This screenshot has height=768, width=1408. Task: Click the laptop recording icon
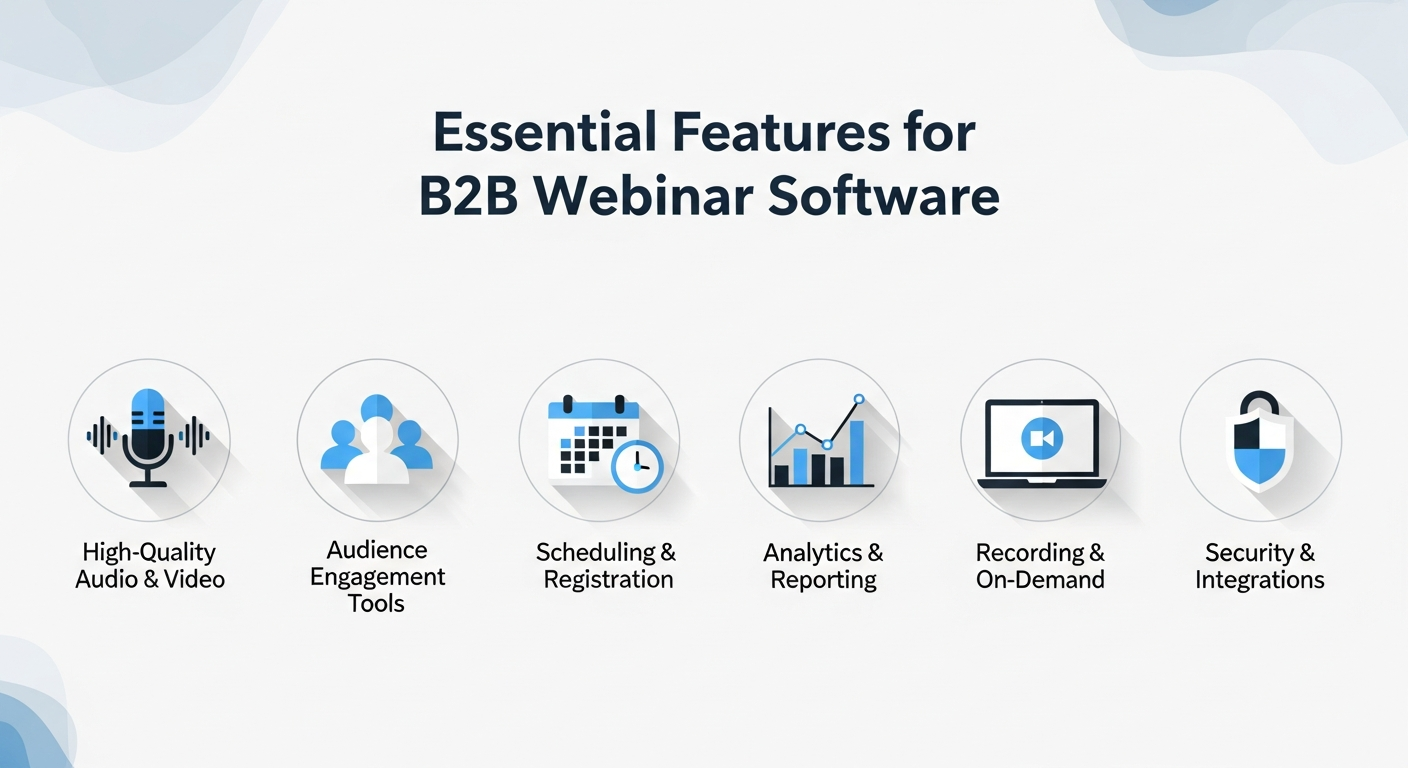pyautogui.click(x=1040, y=440)
